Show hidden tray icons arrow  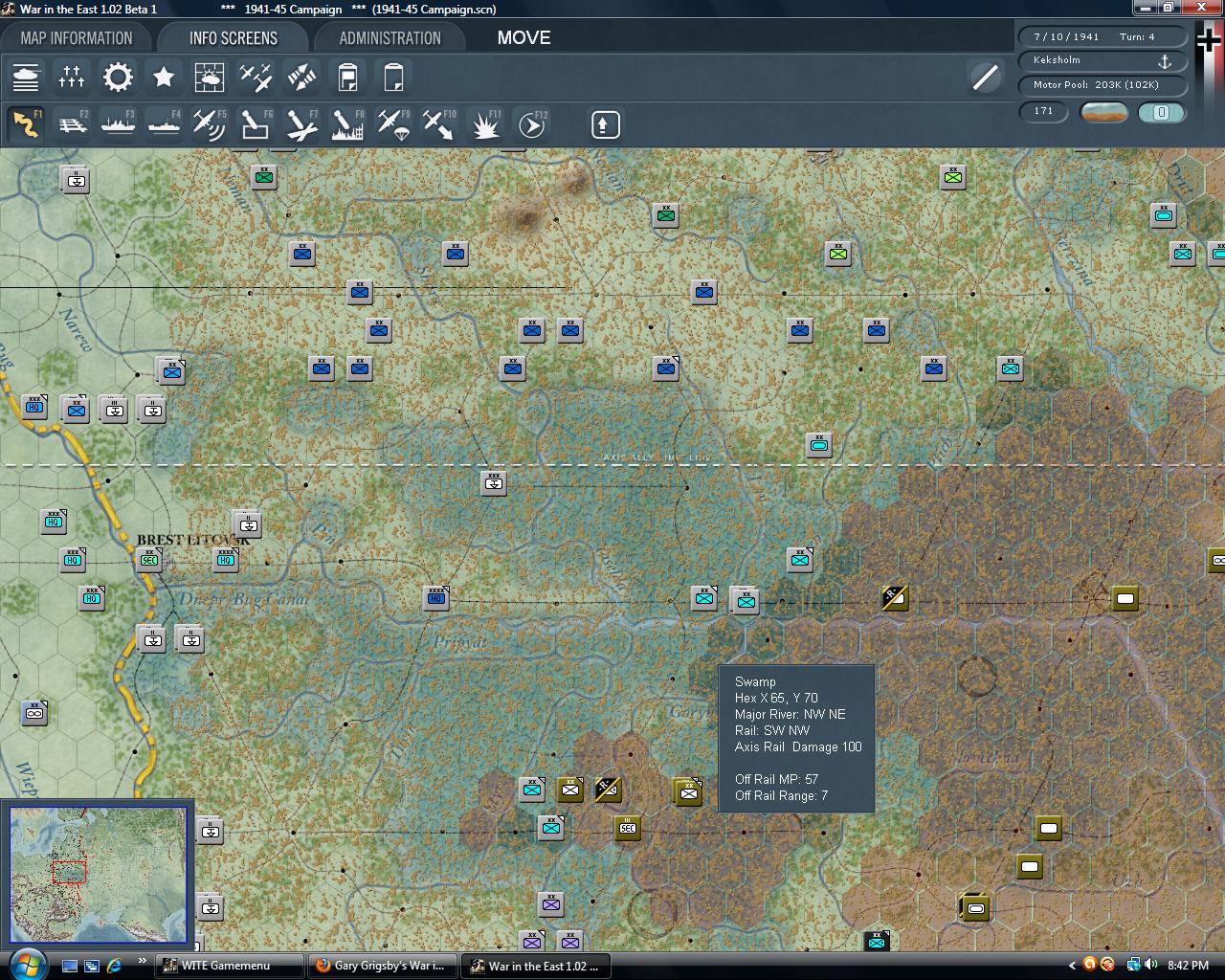coord(1071,966)
